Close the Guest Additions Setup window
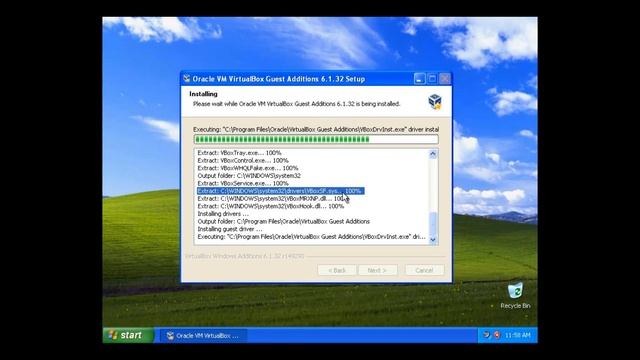 (x=445, y=79)
